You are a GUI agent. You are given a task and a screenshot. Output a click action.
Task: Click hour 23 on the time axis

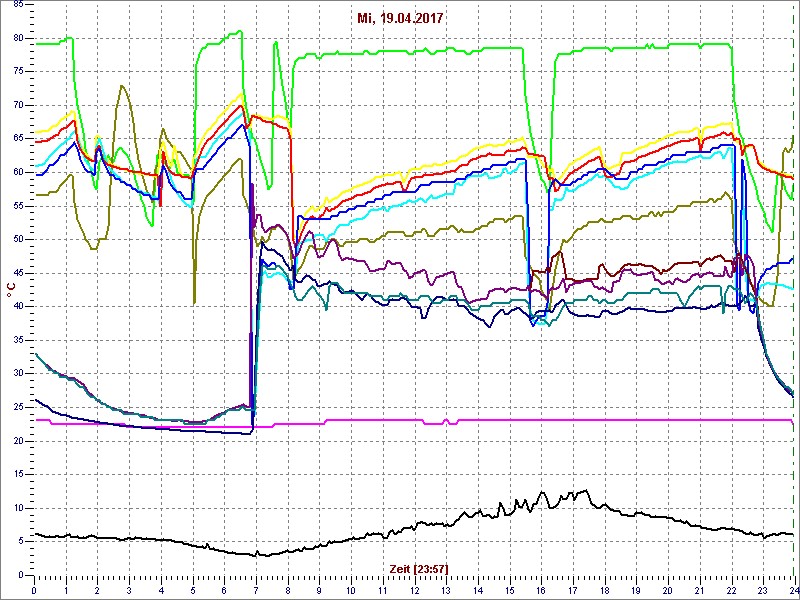[762, 588]
